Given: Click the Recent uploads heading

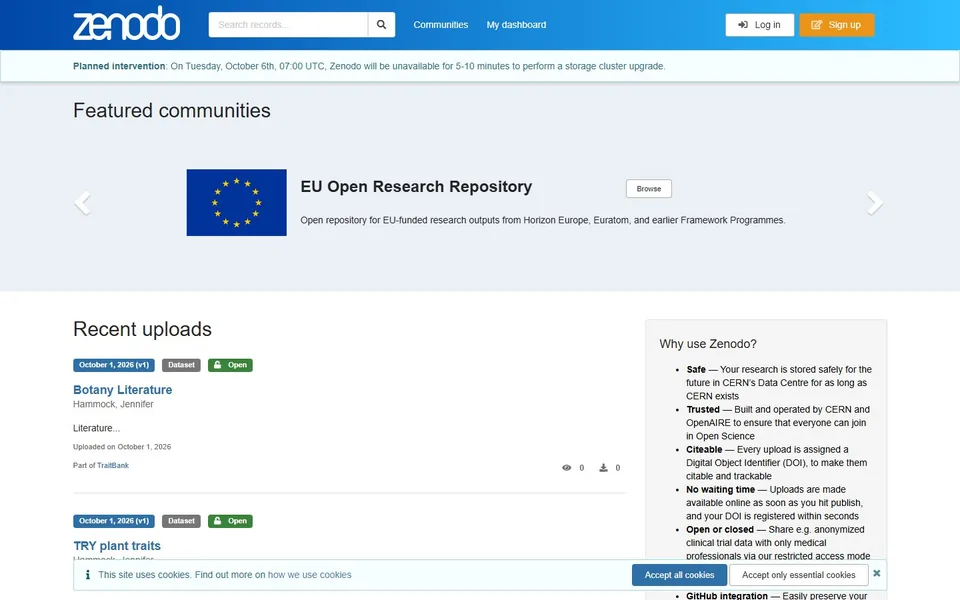Looking at the screenshot, I should click(142, 329).
